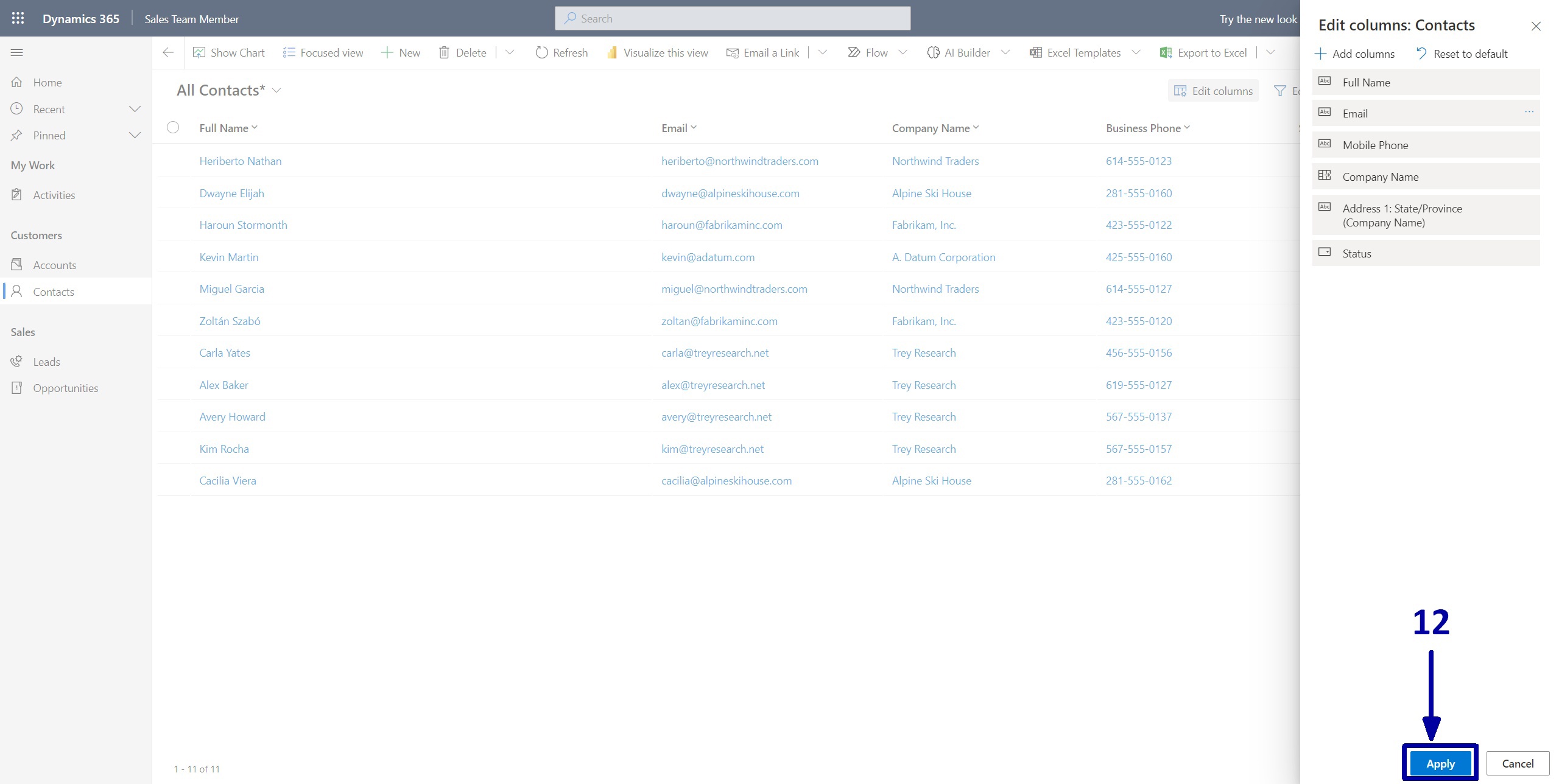The image size is (1559, 784).
Task: Collapse the site map hamburger menu
Action: (17, 53)
